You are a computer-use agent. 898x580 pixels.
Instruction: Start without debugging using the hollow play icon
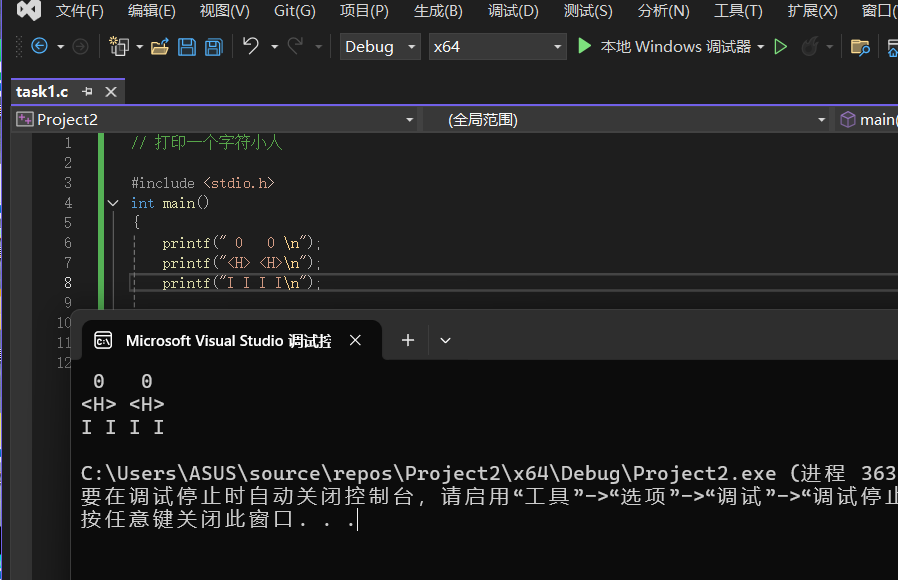point(781,47)
